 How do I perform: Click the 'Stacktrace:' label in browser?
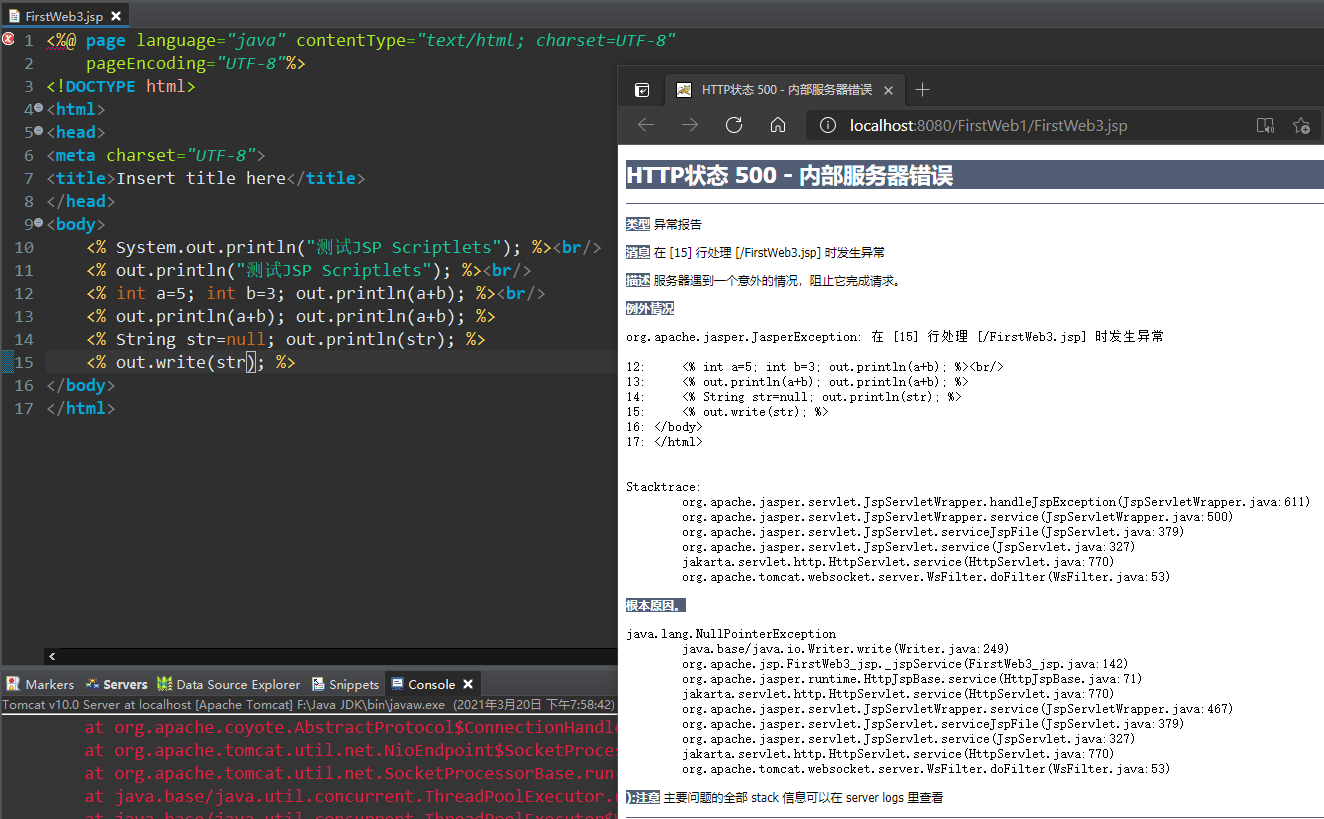663,487
